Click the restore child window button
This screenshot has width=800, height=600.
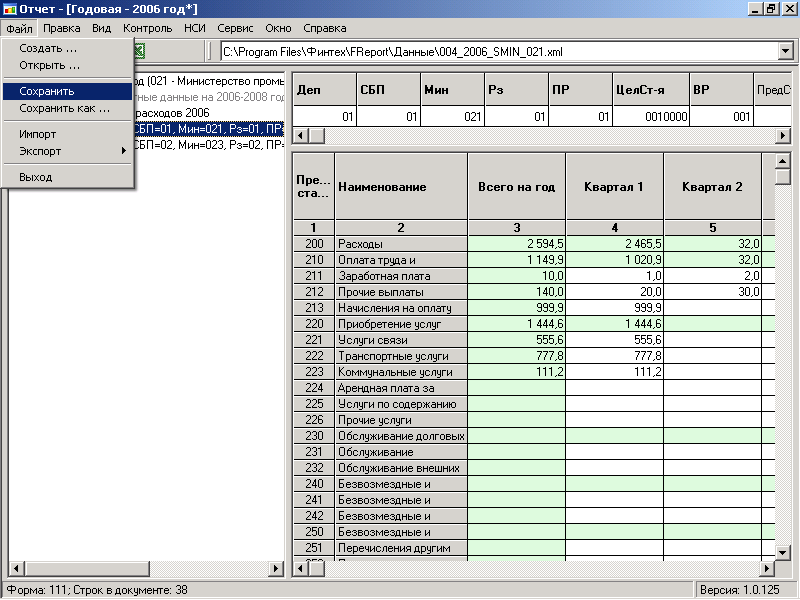[x=770, y=9]
